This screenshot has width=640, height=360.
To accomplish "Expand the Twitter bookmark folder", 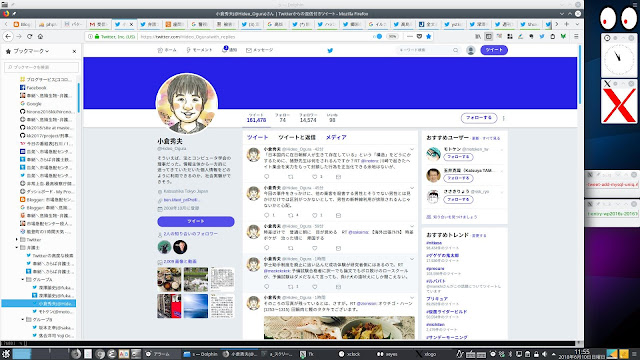I will tap(17, 240).
